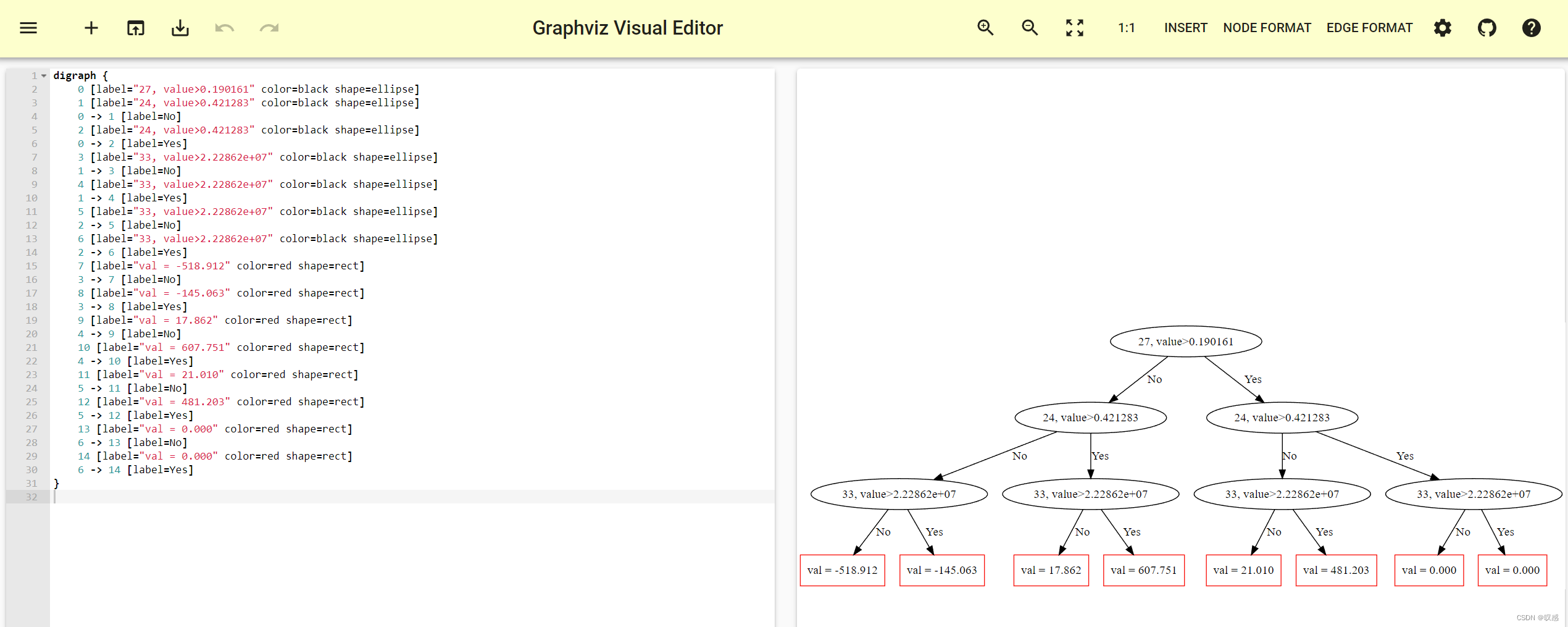Click the save/download graph icon

(180, 28)
